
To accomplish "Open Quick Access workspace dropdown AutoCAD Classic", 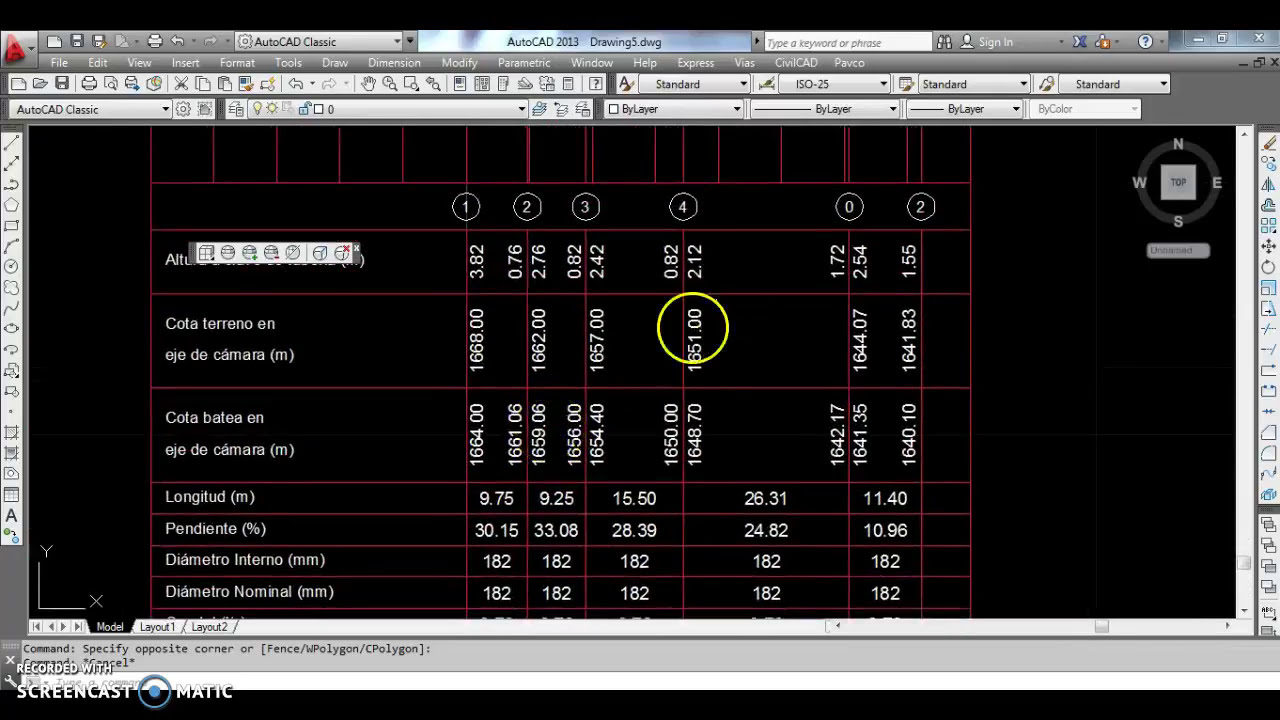I will [318, 42].
